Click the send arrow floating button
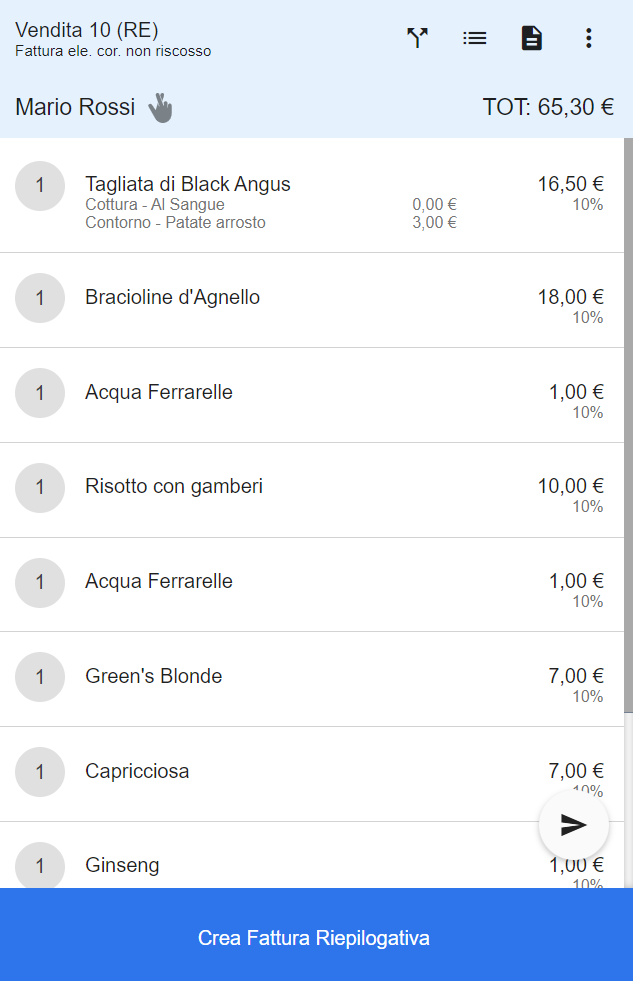The height and width of the screenshot is (981, 633). 574,825
